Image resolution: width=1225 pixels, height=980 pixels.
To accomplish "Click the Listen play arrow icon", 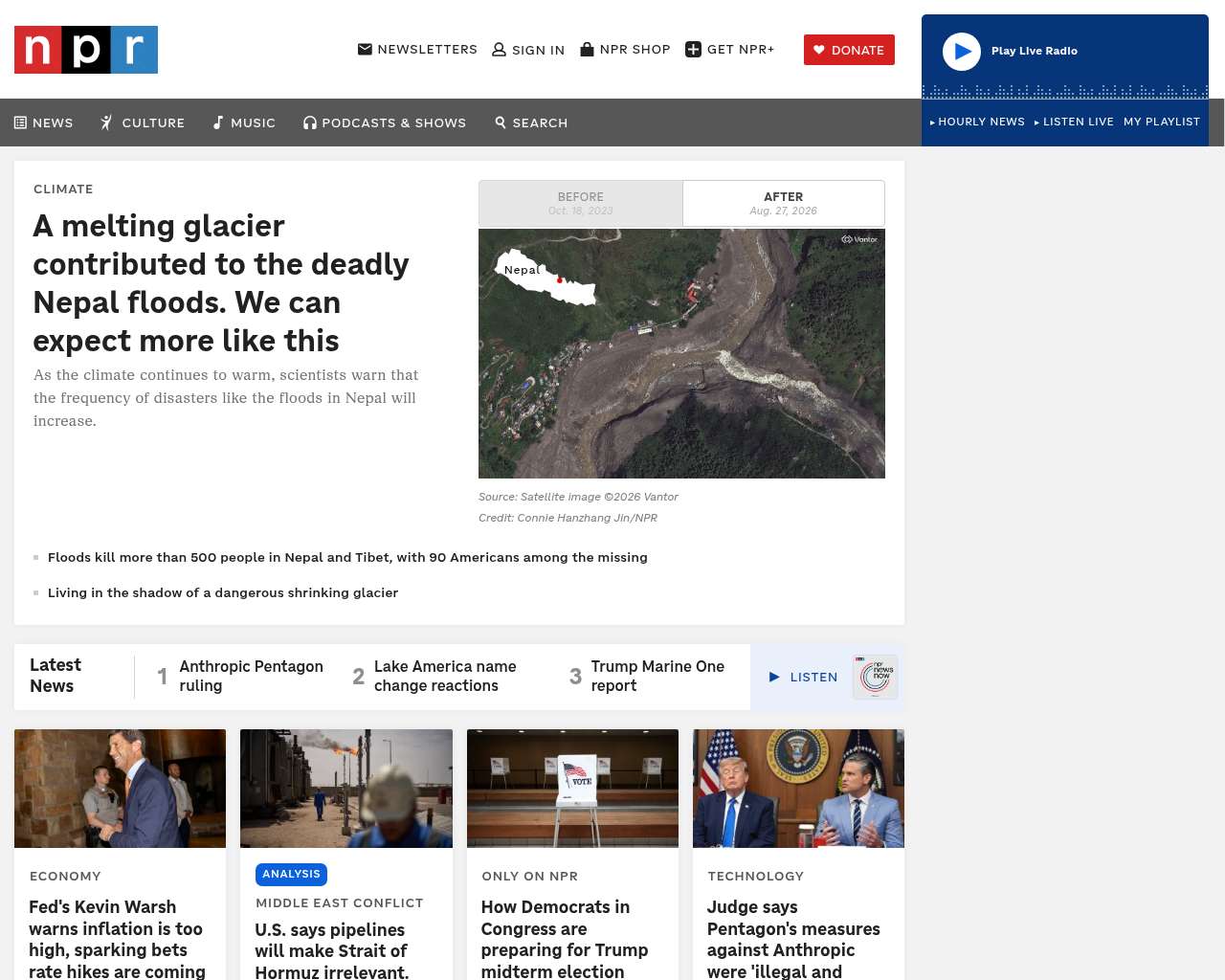I will click(x=774, y=677).
